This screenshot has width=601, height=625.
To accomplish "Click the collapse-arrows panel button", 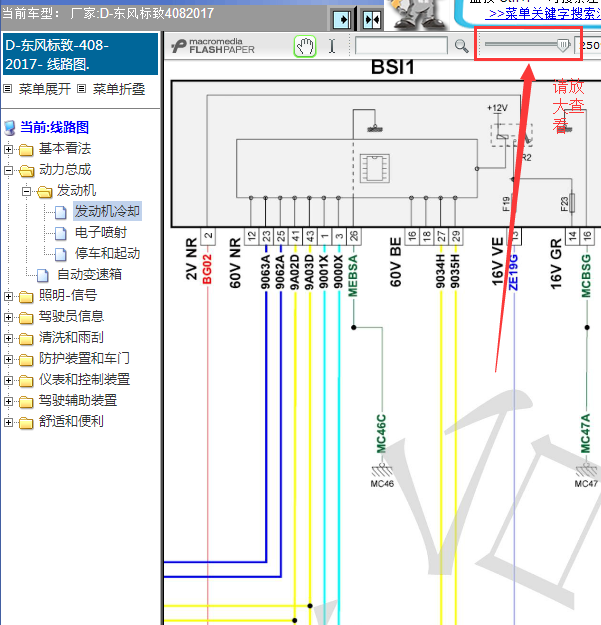I will [372, 20].
